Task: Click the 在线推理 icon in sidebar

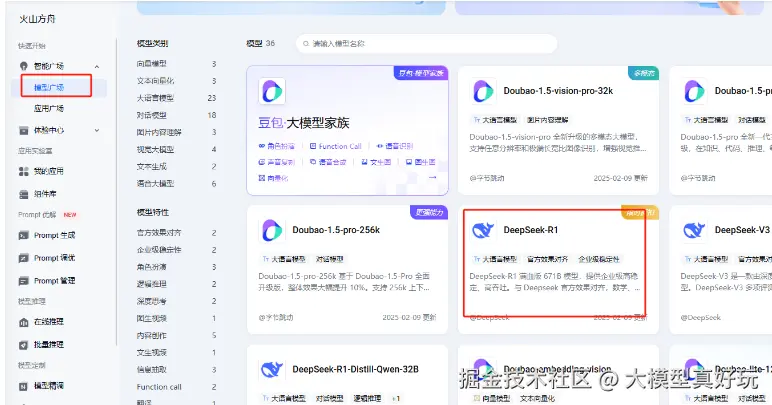Action: (x=23, y=322)
